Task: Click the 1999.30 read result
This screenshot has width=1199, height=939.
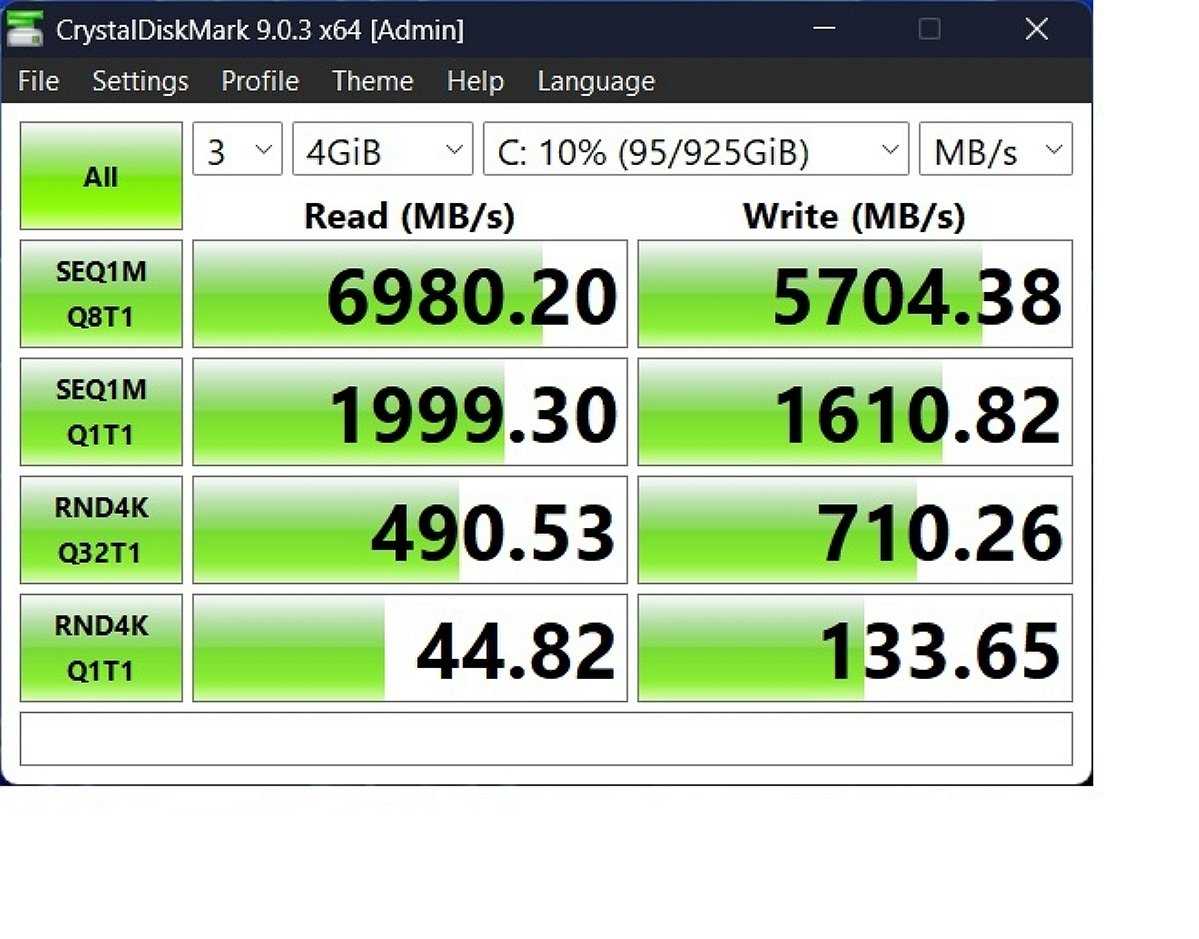Action: click(410, 411)
